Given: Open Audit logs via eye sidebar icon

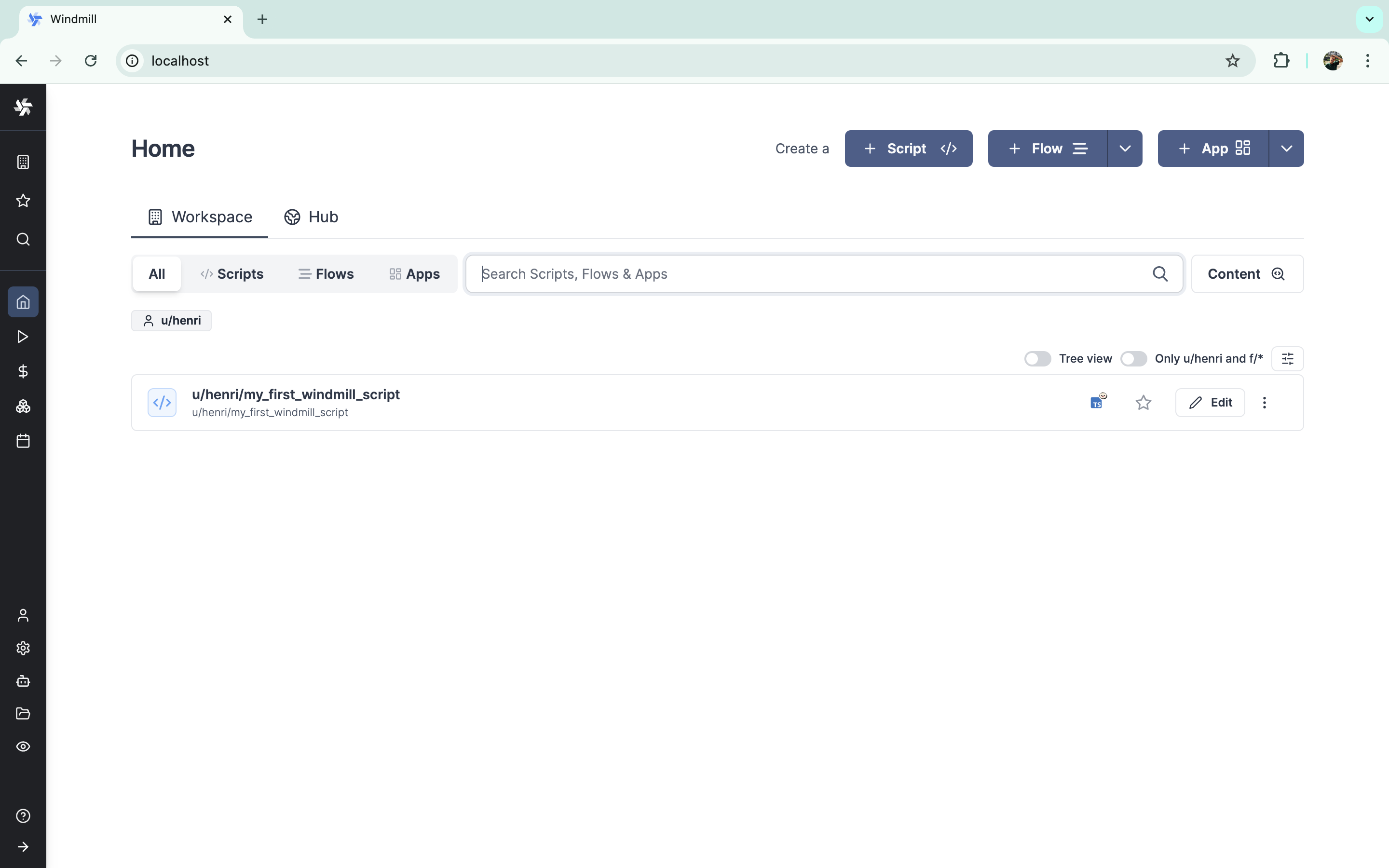Looking at the screenshot, I should [23, 746].
